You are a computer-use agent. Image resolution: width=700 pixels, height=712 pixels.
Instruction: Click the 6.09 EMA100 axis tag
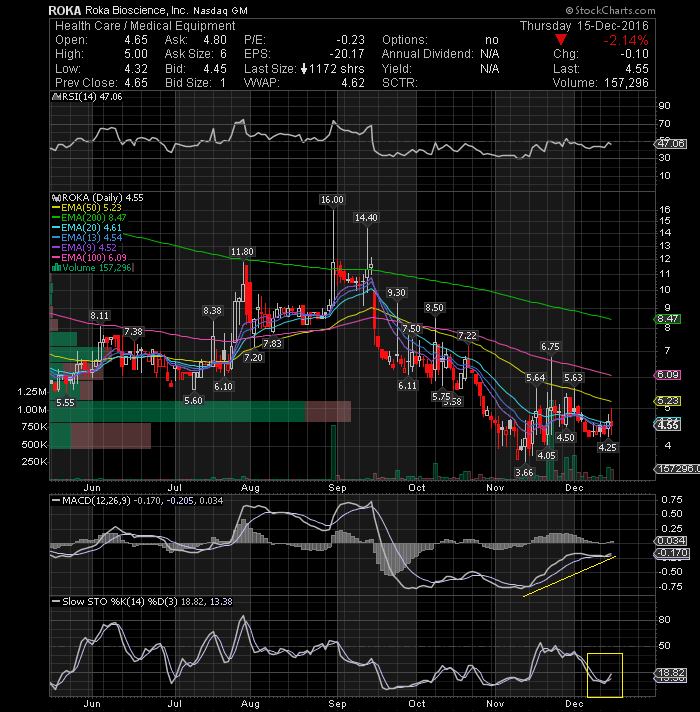pyautogui.click(x=668, y=375)
